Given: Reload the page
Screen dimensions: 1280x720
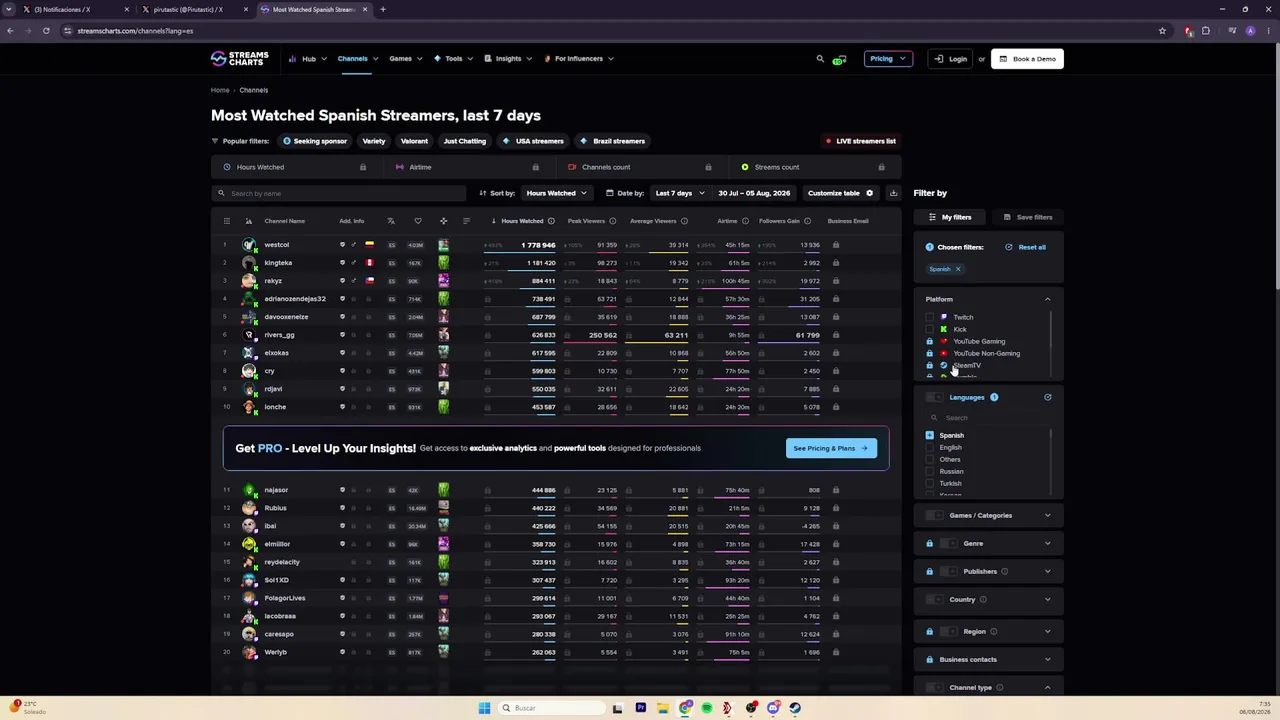Looking at the screenshot, I should [x=46, y=31].
